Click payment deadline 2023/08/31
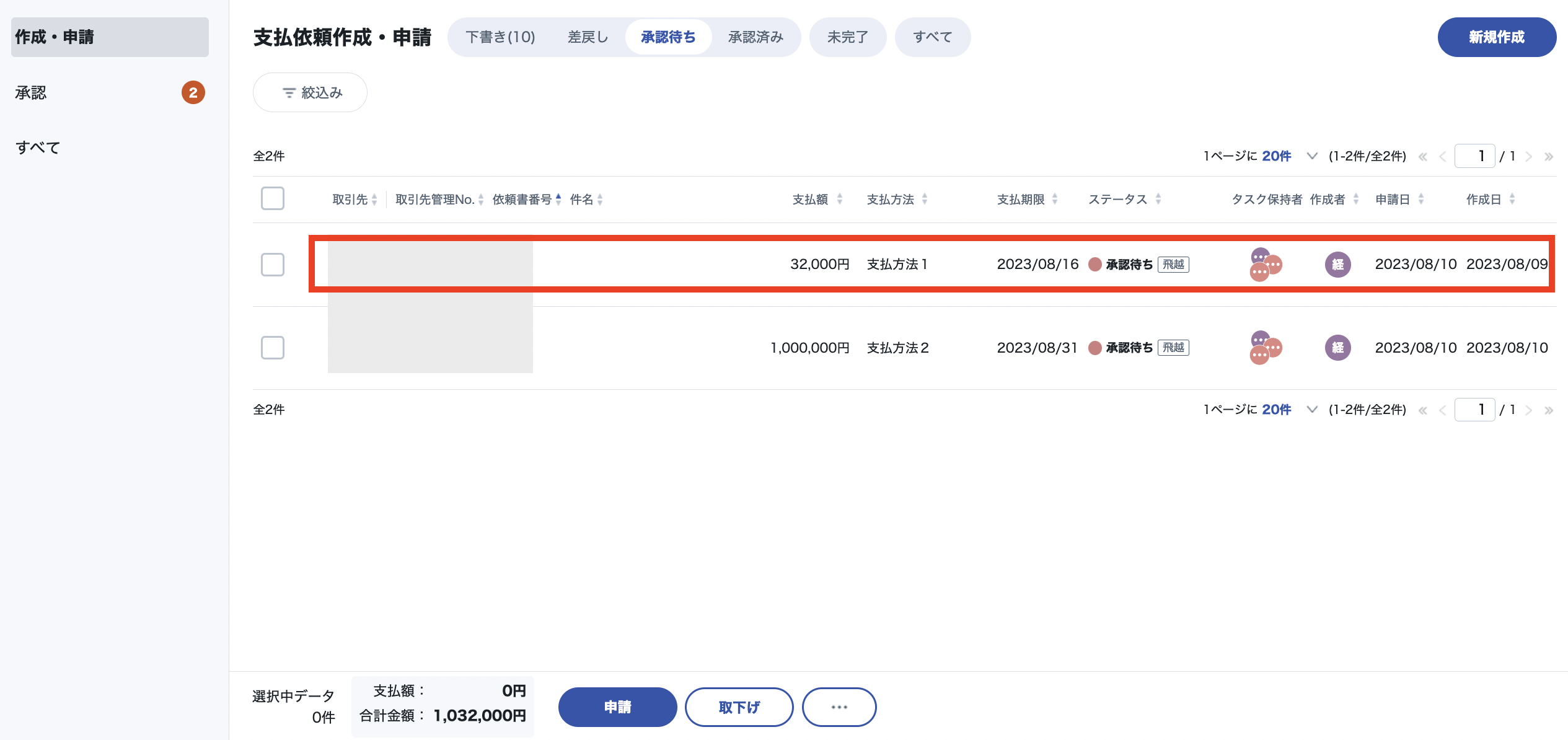The image size is (1568, 740). [1038, 348]
